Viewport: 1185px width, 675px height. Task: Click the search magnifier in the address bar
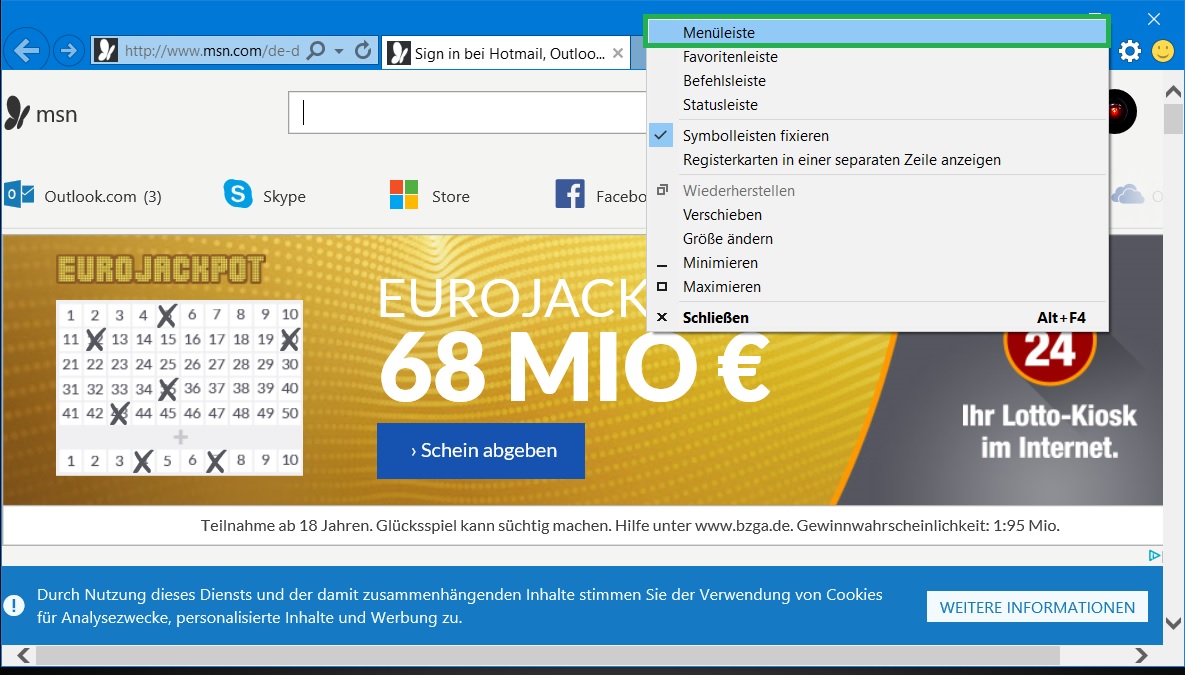tap(317, 51)
